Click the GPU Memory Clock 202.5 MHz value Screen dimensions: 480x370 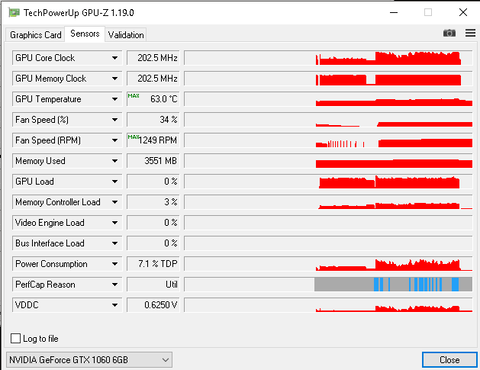tap(153, 79)
